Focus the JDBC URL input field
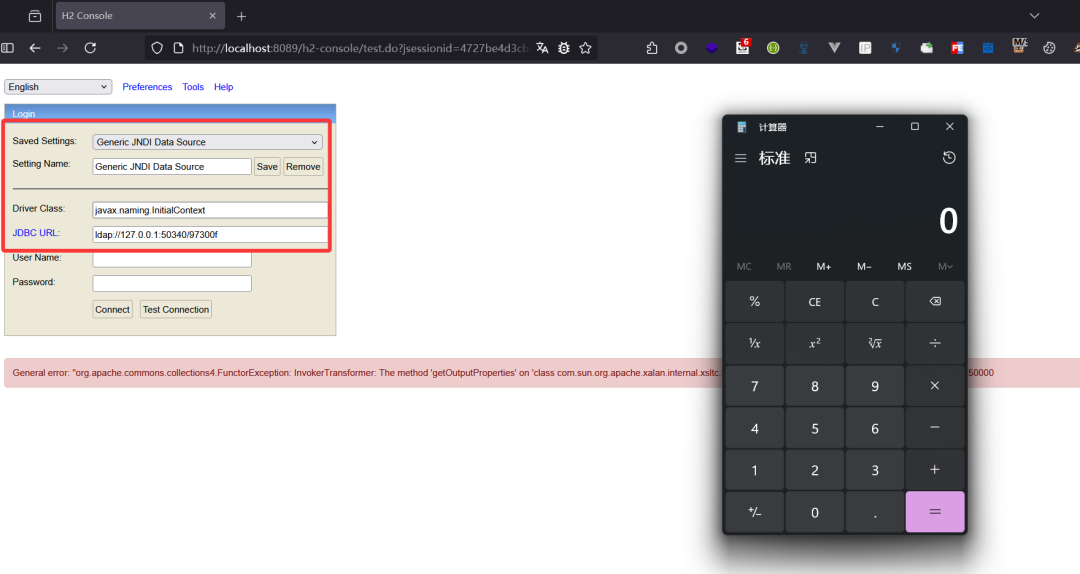This screenshot has width=1080, height=574. (x=210, y=234)
